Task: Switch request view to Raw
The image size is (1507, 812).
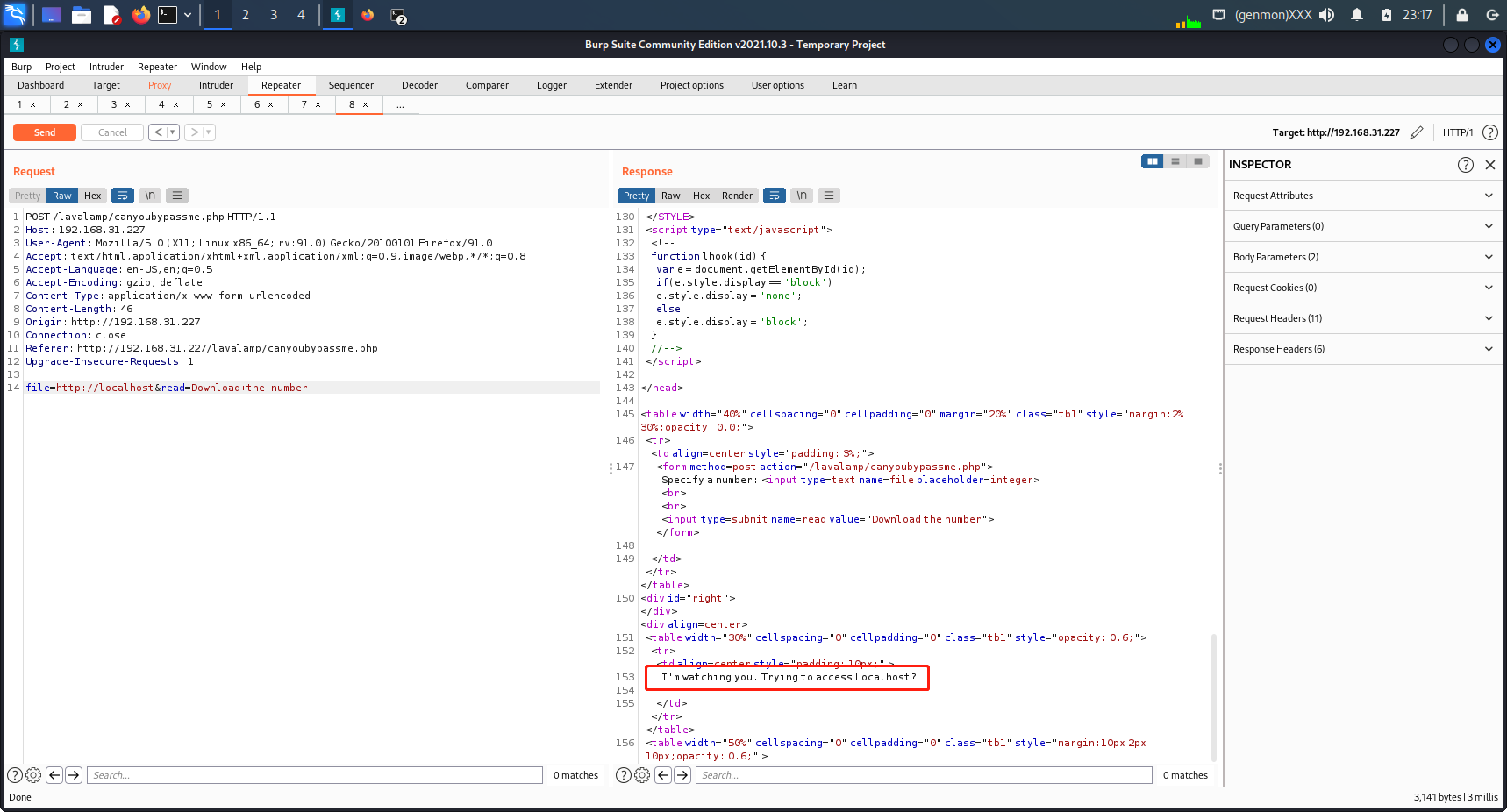Action: pyautogui.click(x=62, y=196)
